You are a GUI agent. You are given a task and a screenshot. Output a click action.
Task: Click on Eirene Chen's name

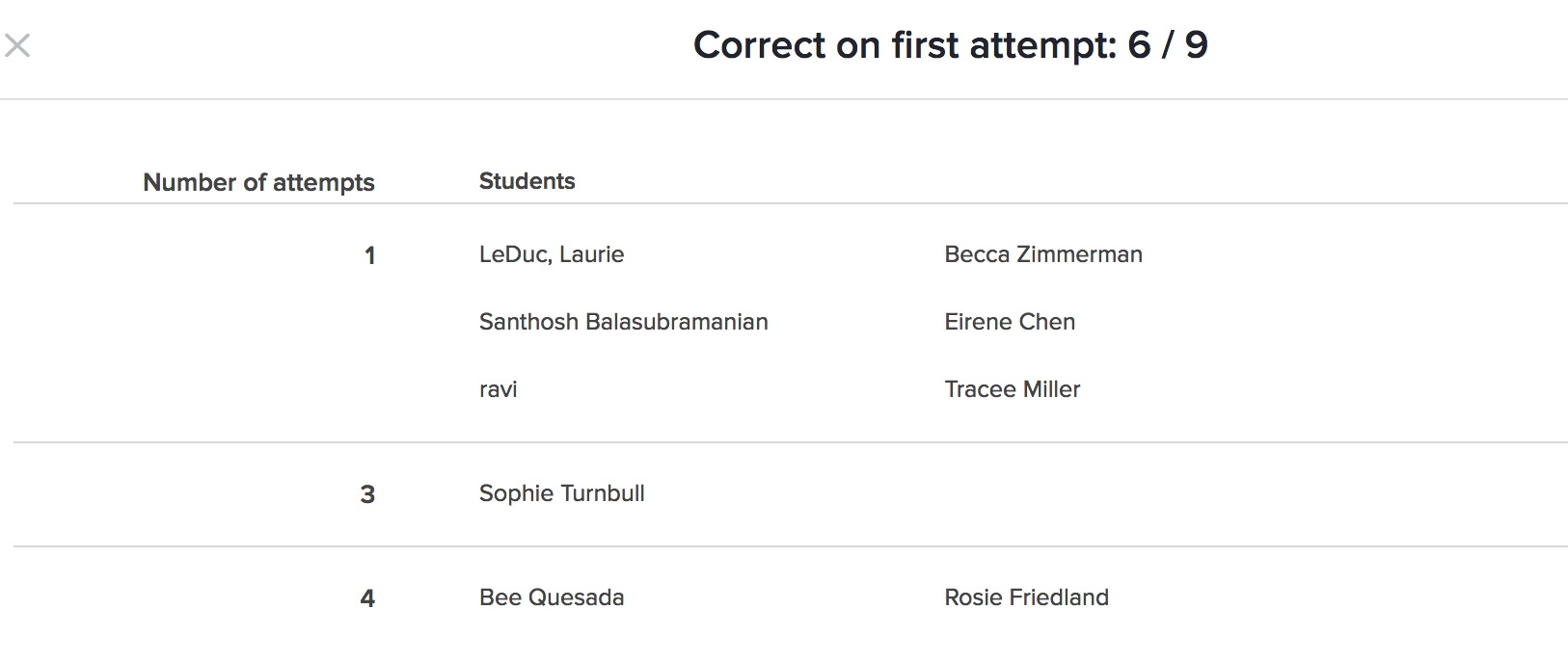(x=1009, y=322)
